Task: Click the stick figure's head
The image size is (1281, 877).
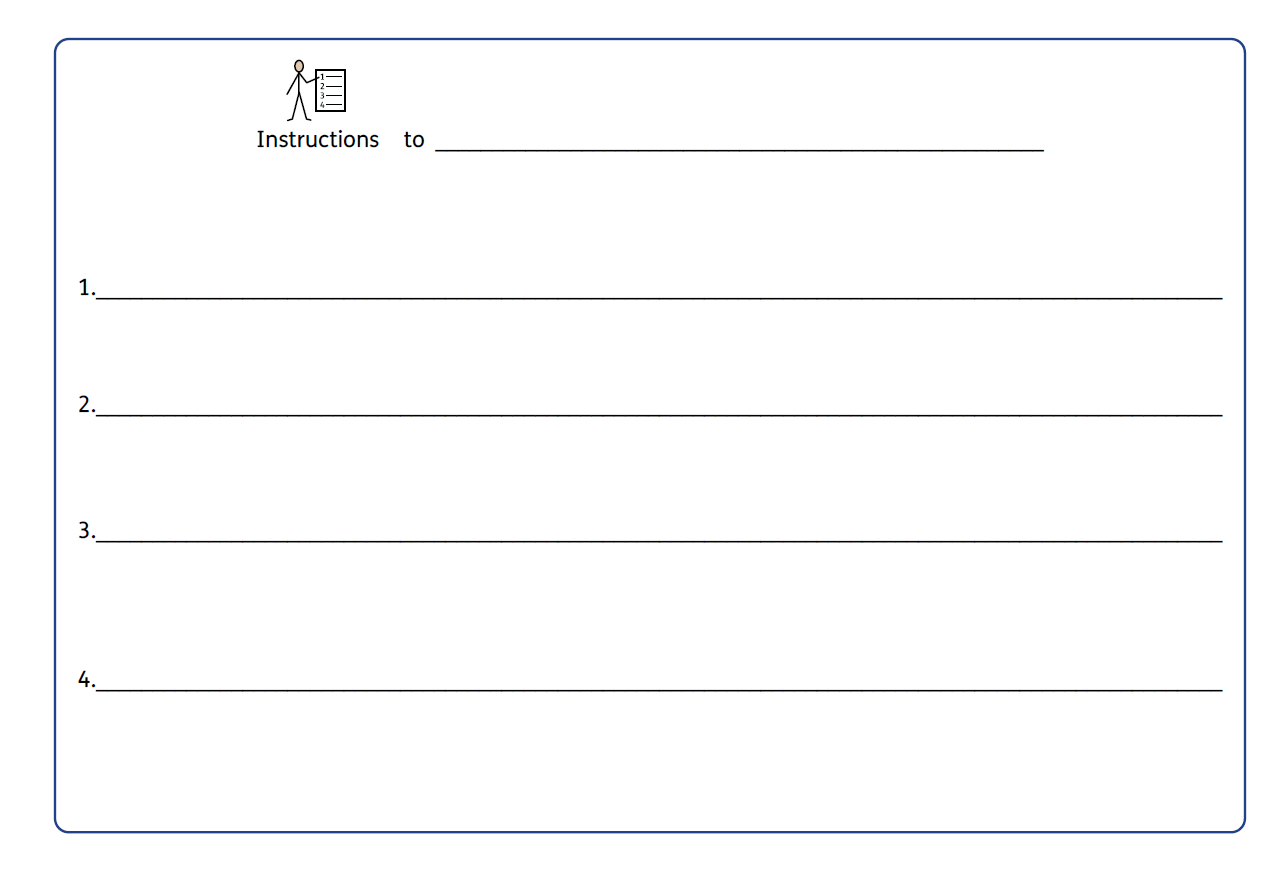Action: pyautogui.click(x=298, y=66)
